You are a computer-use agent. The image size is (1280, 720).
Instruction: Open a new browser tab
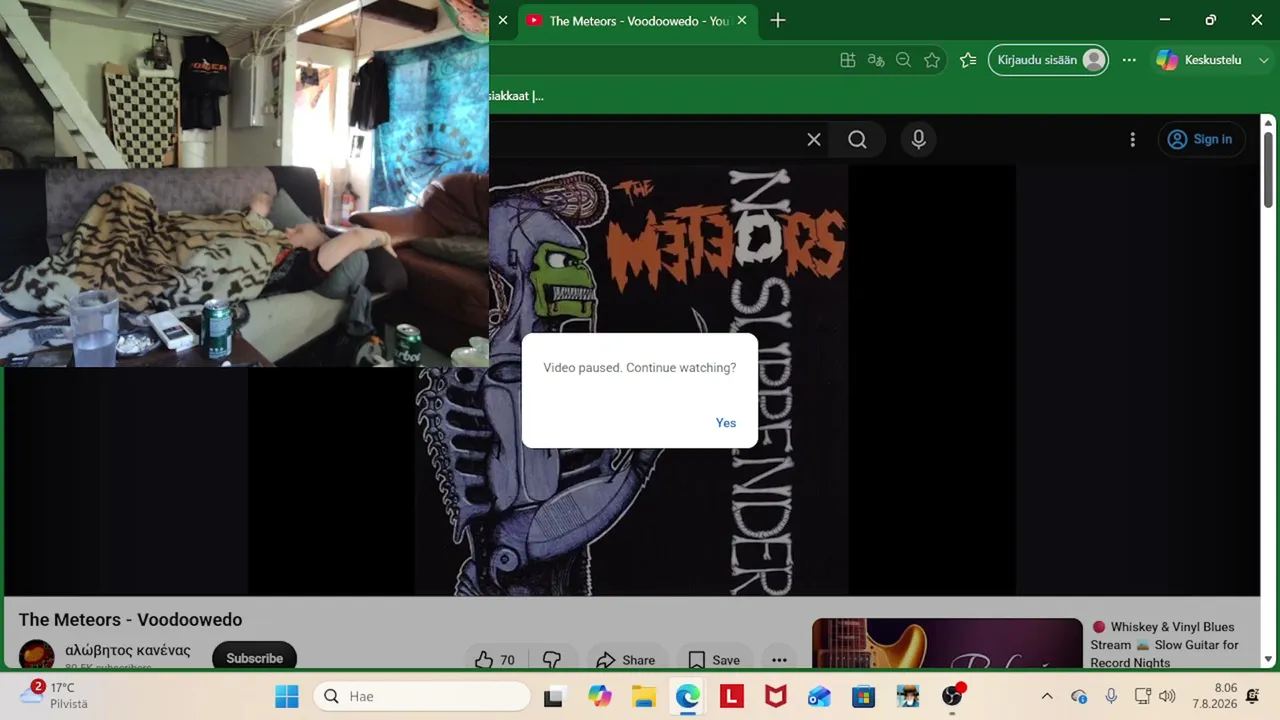tap(778, 21)
